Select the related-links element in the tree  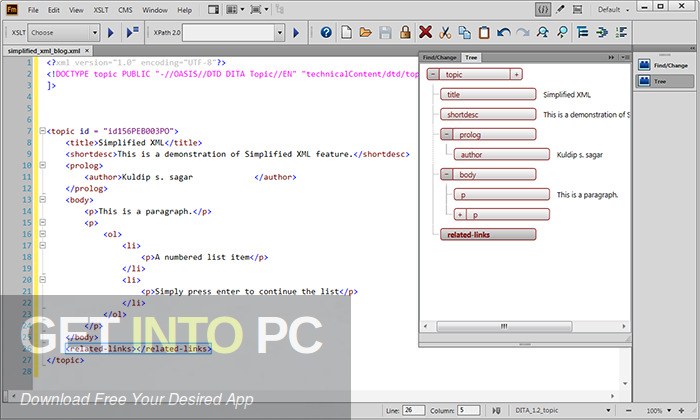(x=488, y=234)
